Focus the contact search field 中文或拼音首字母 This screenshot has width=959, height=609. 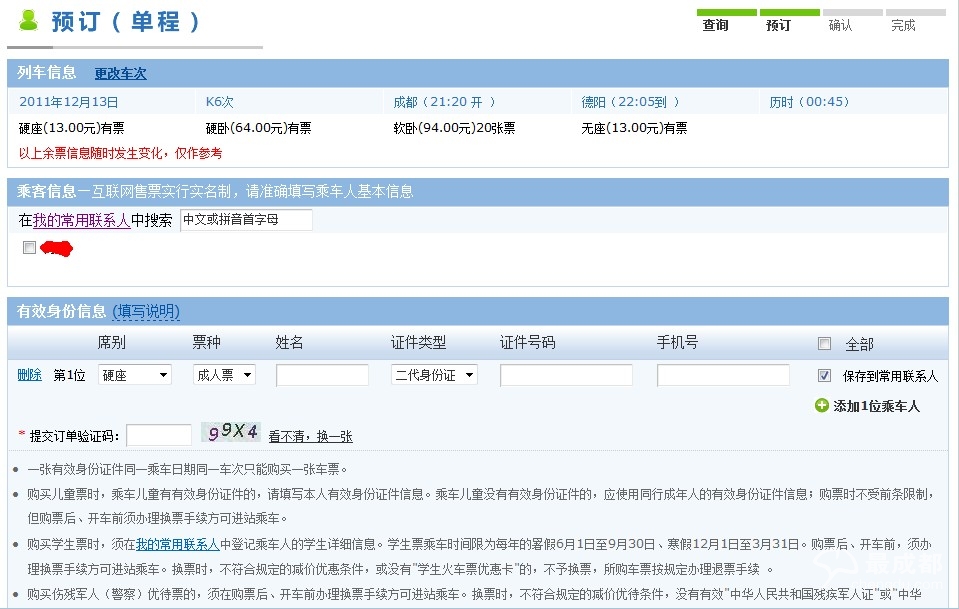point(246,220)
